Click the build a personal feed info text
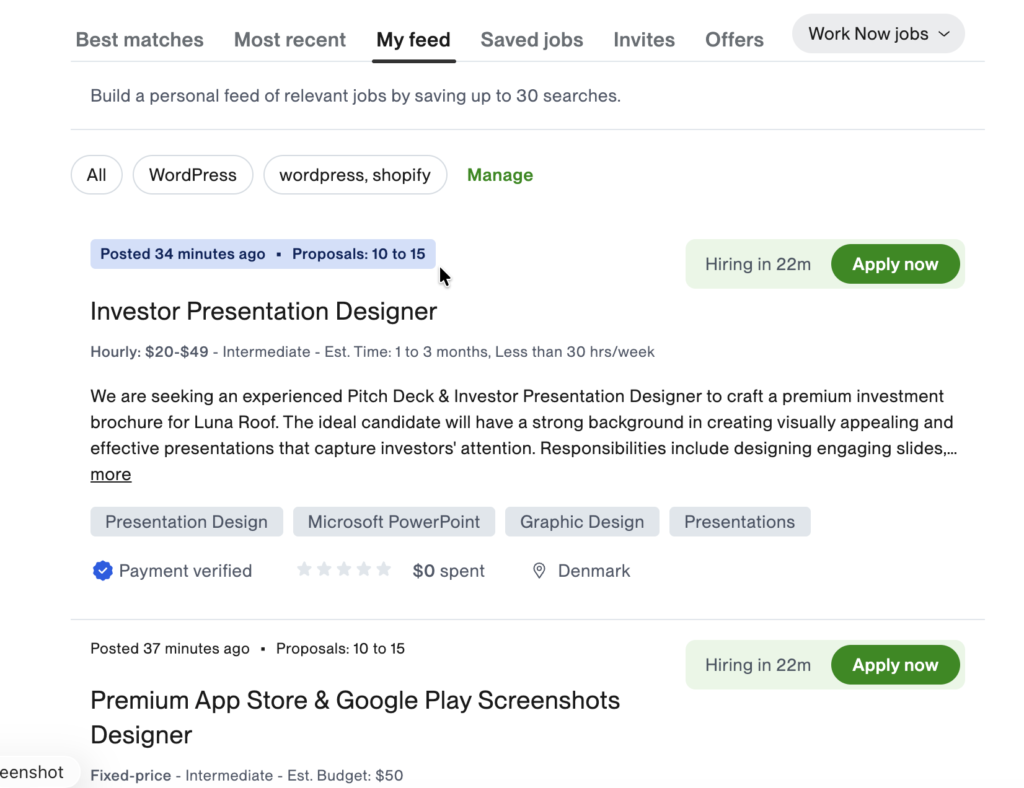The width and height of the screenshot is (1024, 788). pos(355,96)
